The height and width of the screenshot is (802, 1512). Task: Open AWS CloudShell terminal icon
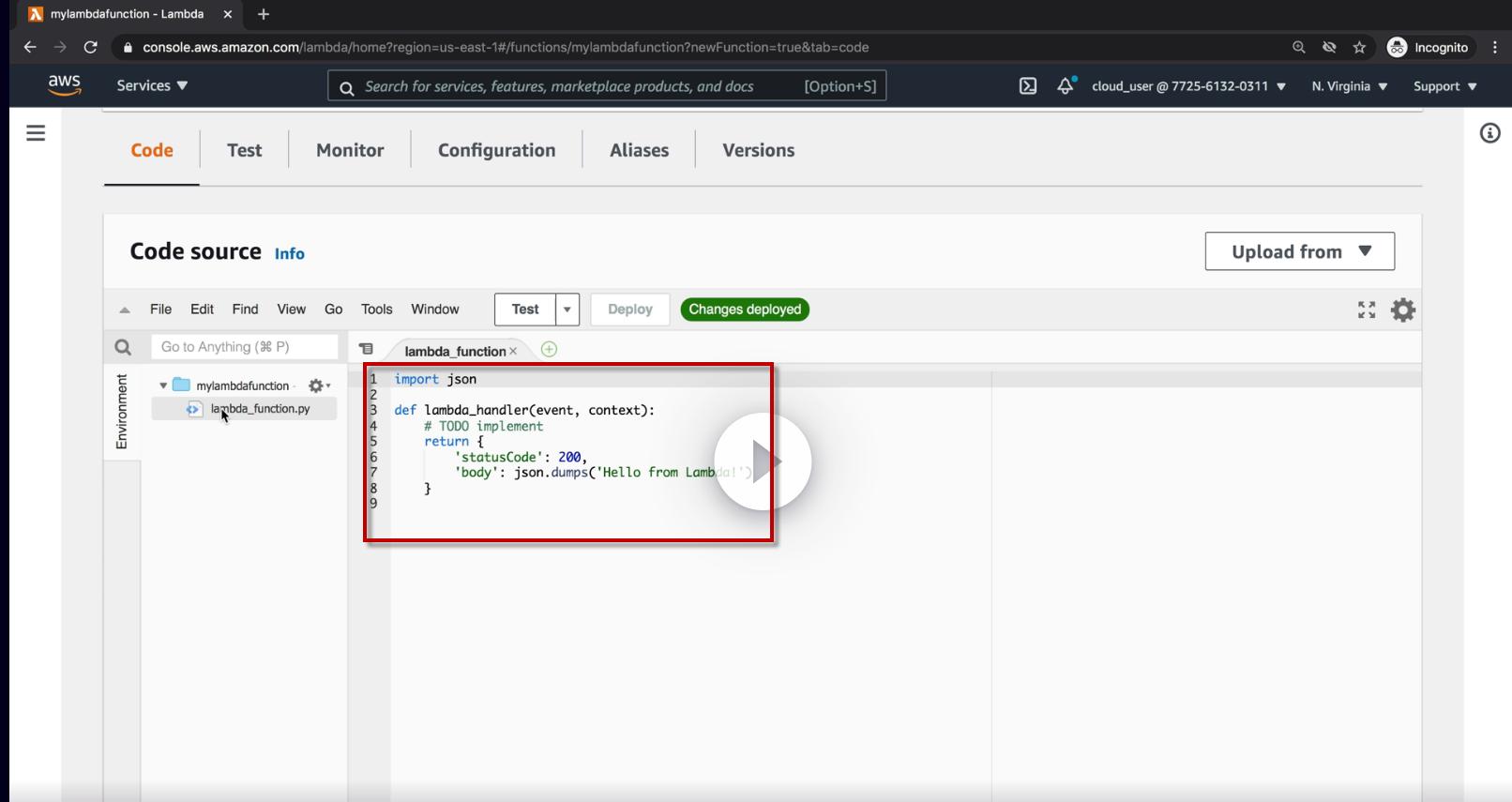1028,86
